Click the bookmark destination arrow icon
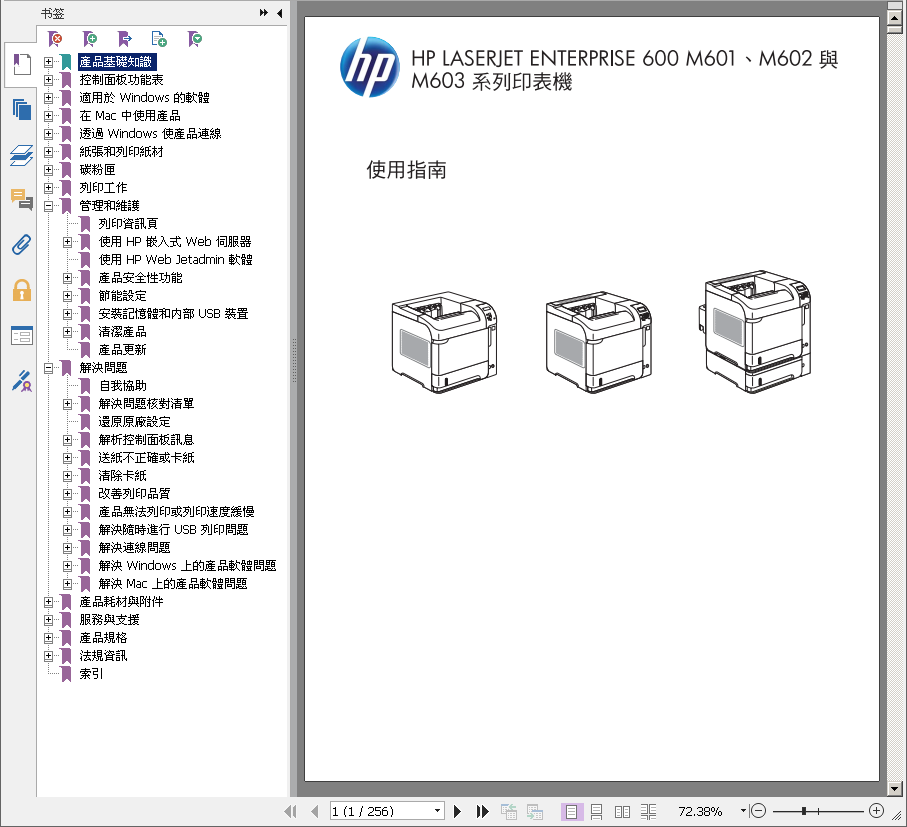The image size is (907, 827). coord(124,39)
